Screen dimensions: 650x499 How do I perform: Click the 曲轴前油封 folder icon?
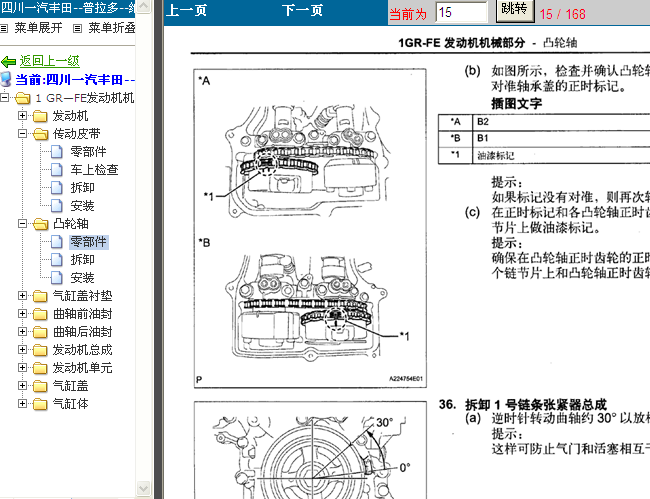pos(40,314)
